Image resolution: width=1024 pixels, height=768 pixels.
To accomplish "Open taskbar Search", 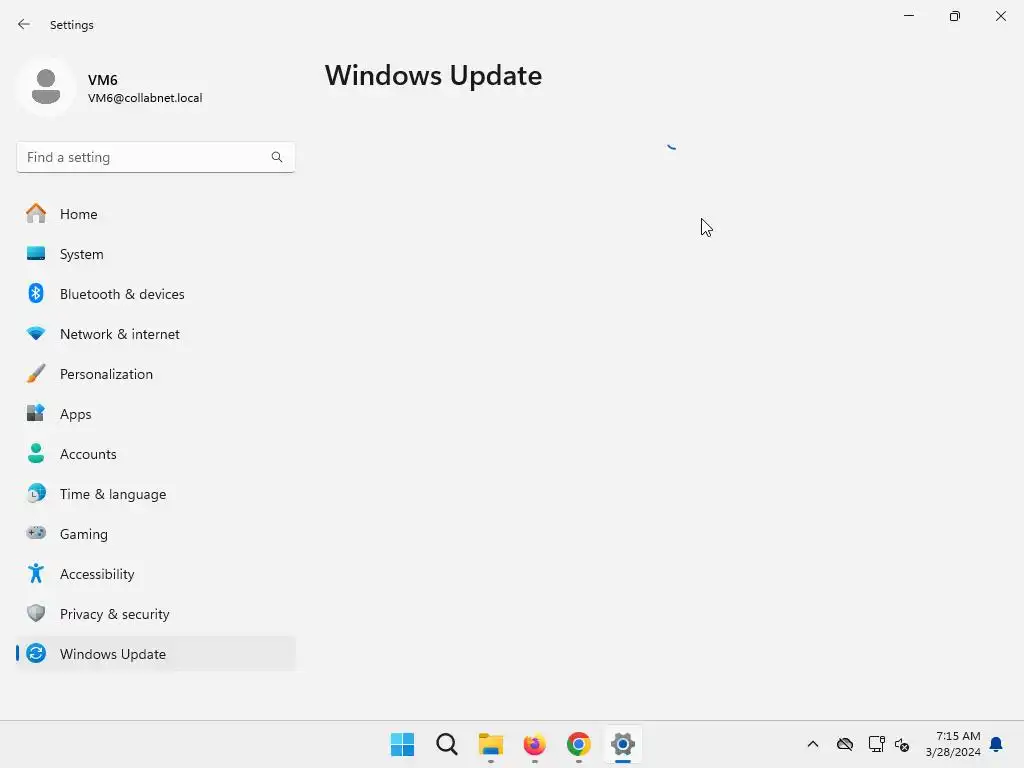I will click(447, 744).
